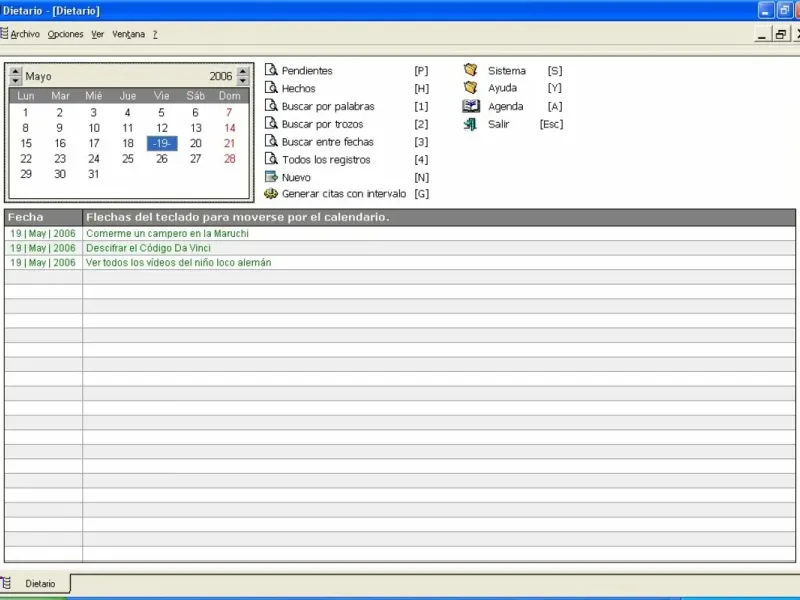Click the Ayuda folder icon

[470, 88]
